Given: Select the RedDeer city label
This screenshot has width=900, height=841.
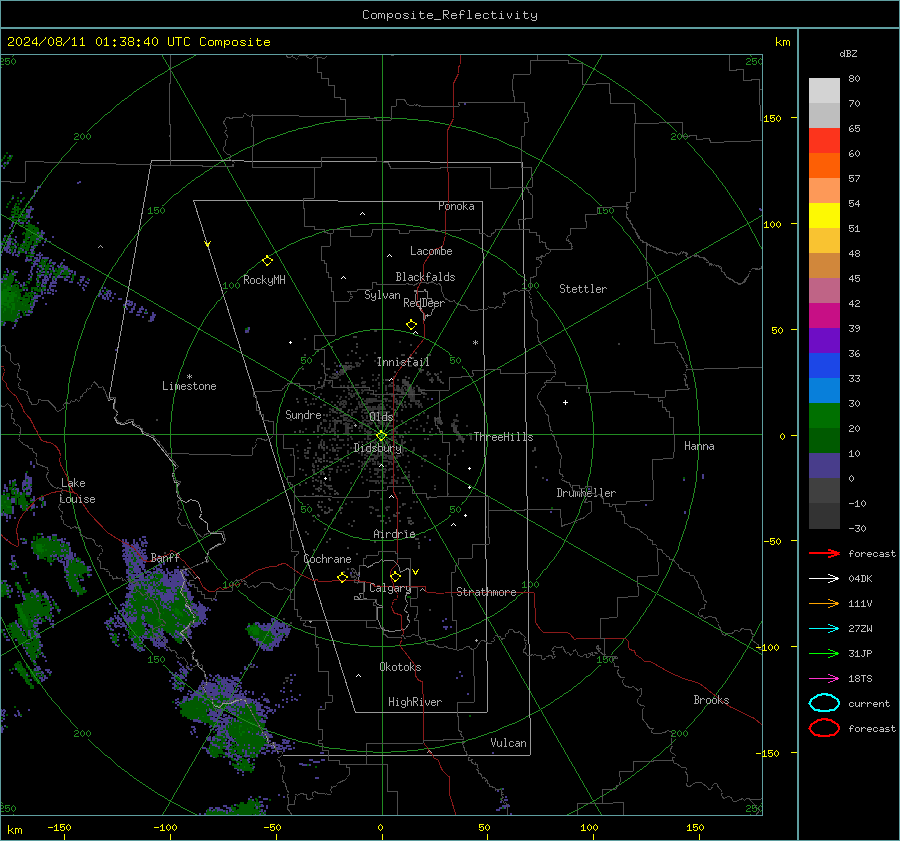Looking at the screenshot, I should [424, 303].
